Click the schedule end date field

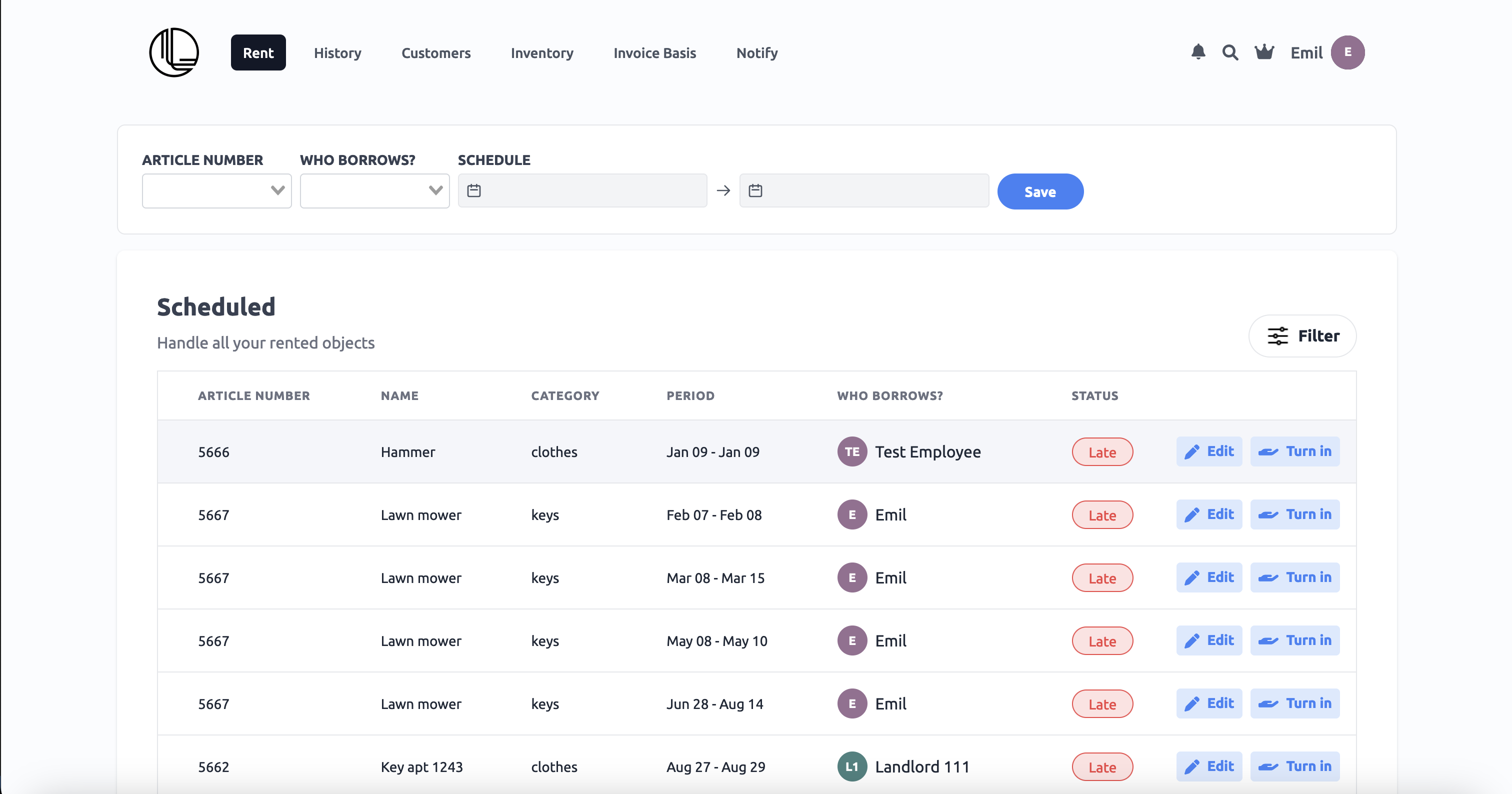[864, 190]
